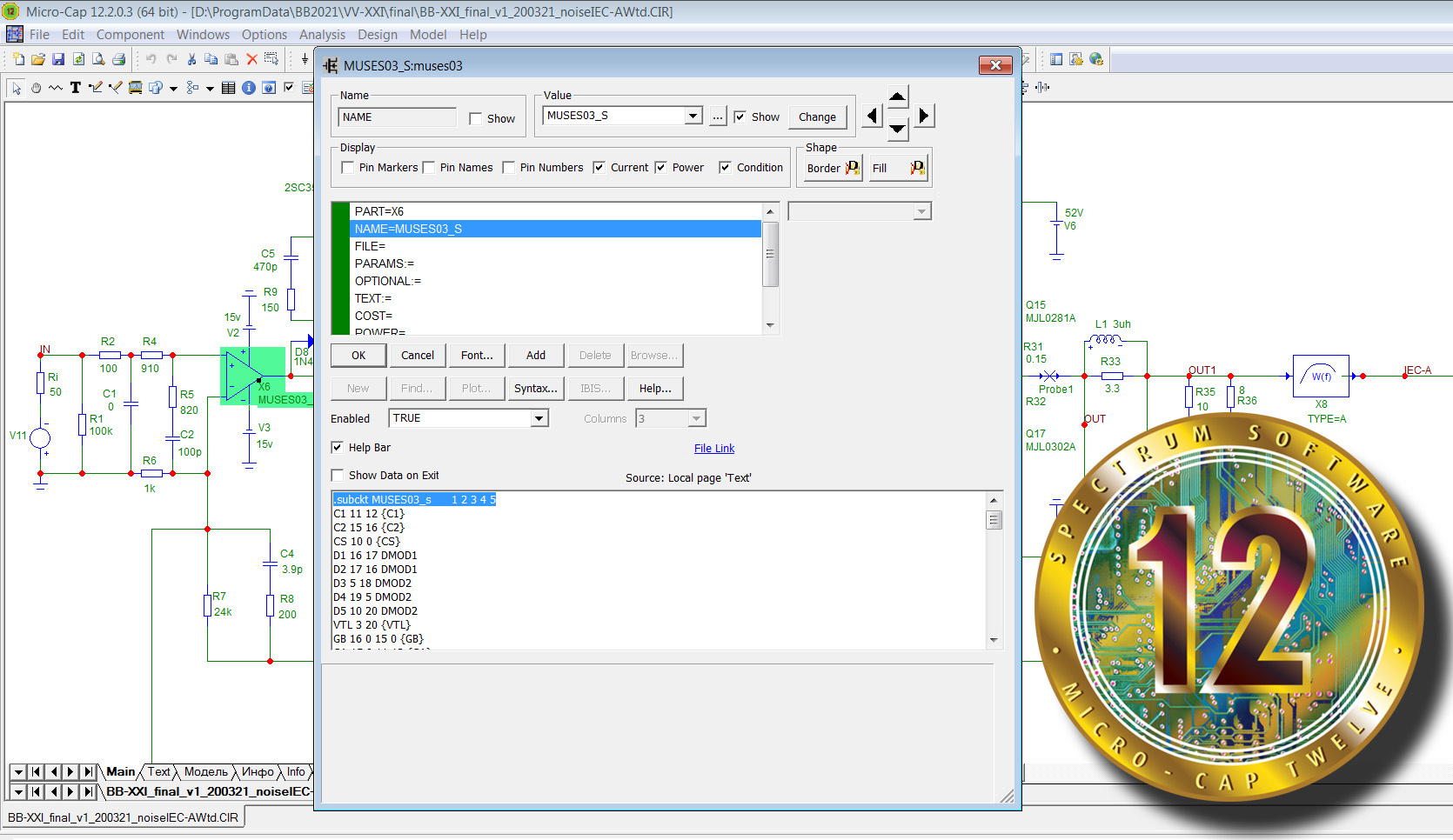This screenshot has width=1453, height=840.
Task: Open the bus mode icon
Action: (x=136, y=88)
